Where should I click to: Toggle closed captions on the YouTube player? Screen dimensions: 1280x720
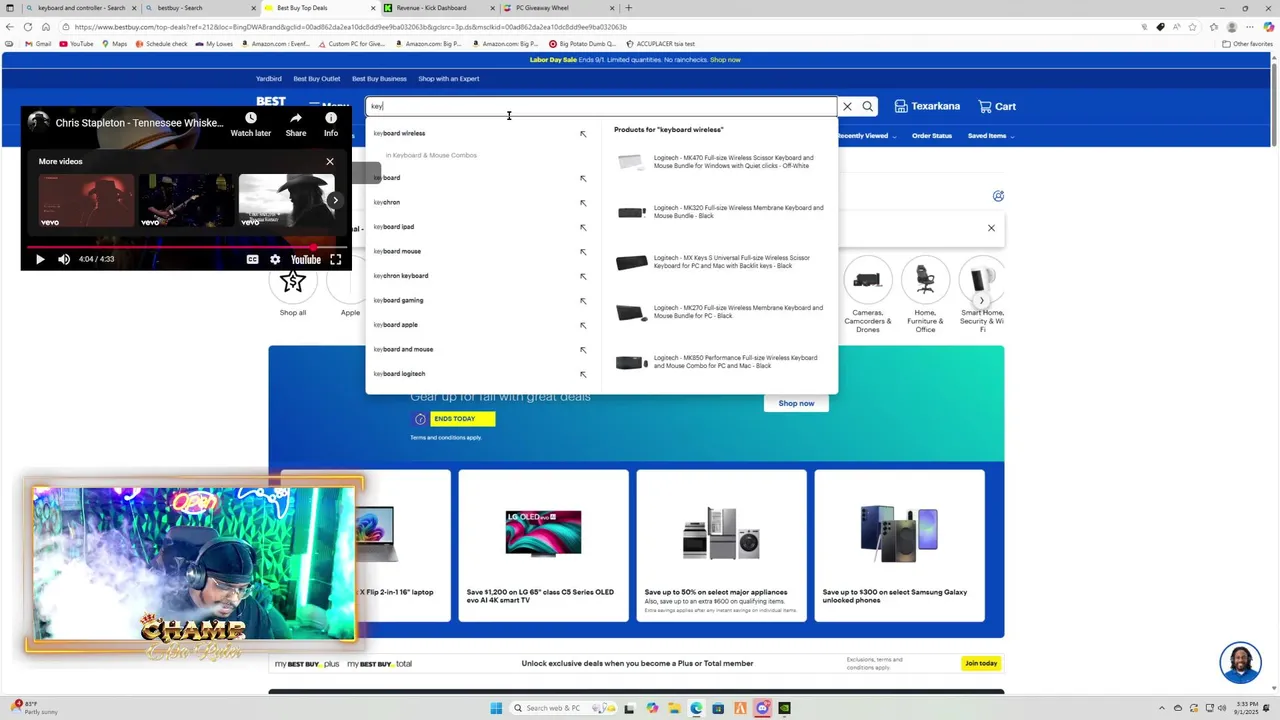[x=253, y=259]
